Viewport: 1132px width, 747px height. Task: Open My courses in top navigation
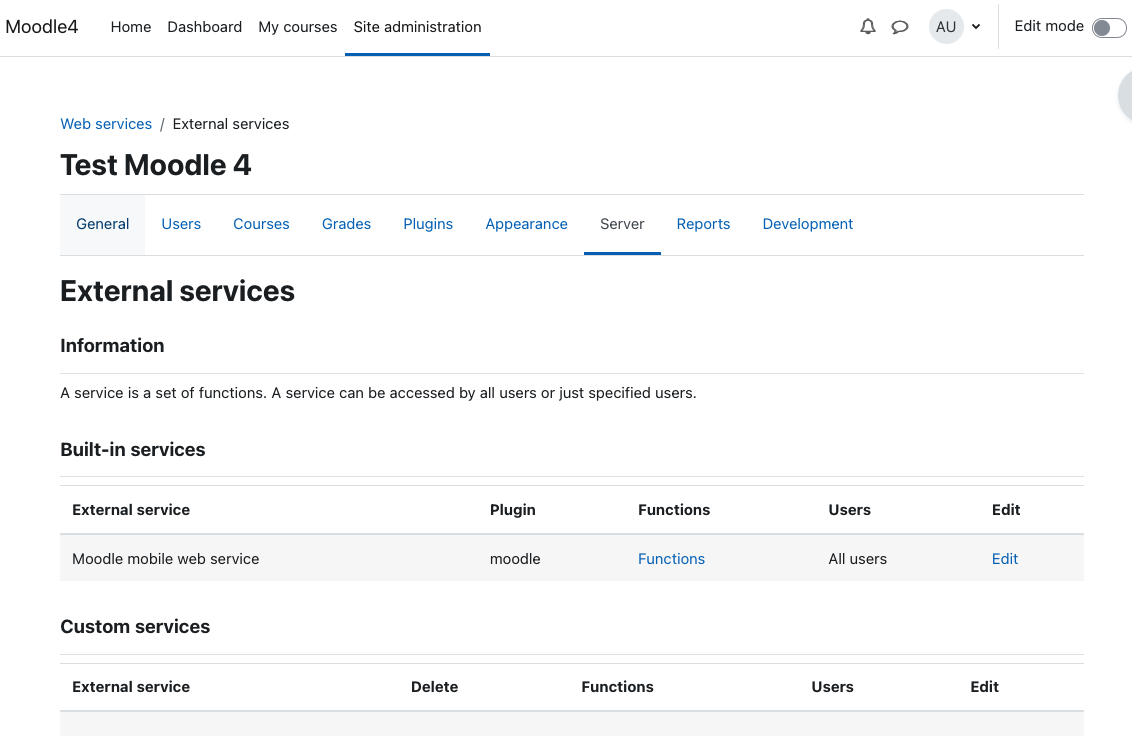pos(297,27)
